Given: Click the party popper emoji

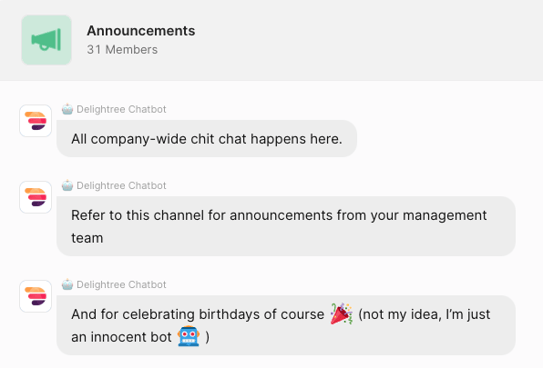Looking at the screenshot, I should 341,314.
